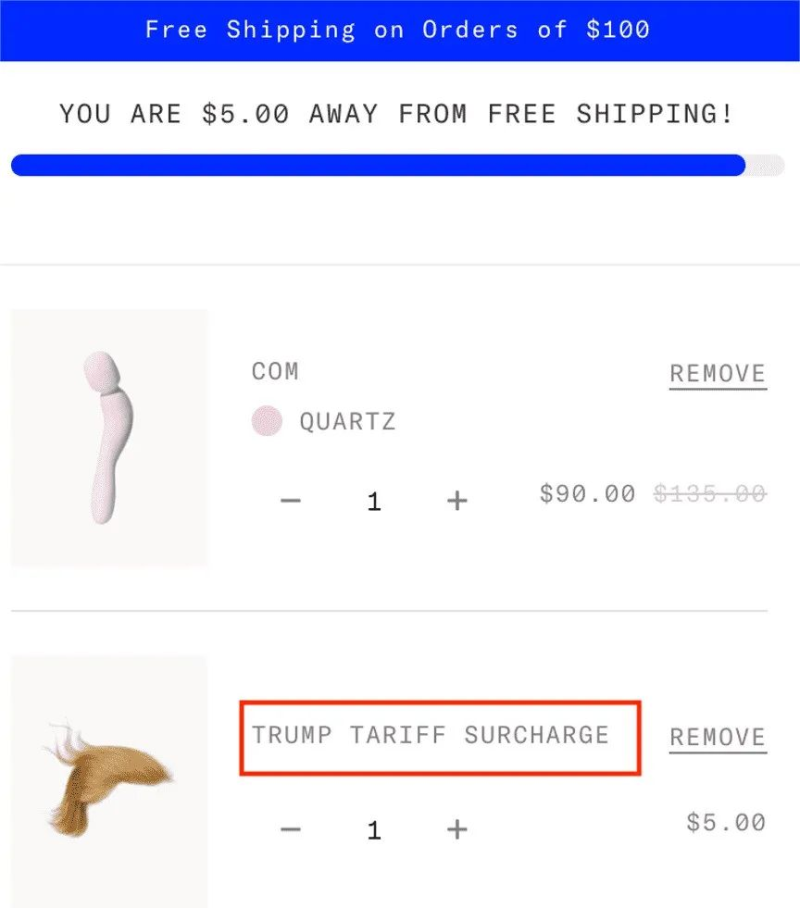Open the COM product thumbnail
The height and width of the screenshot is (908, 800).
[109, 438]
